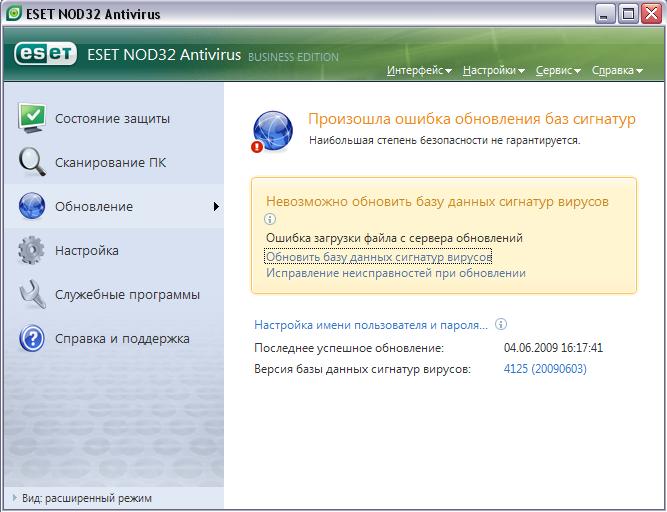Expand the Обновление submenu arrow

[x=217, y=206]
